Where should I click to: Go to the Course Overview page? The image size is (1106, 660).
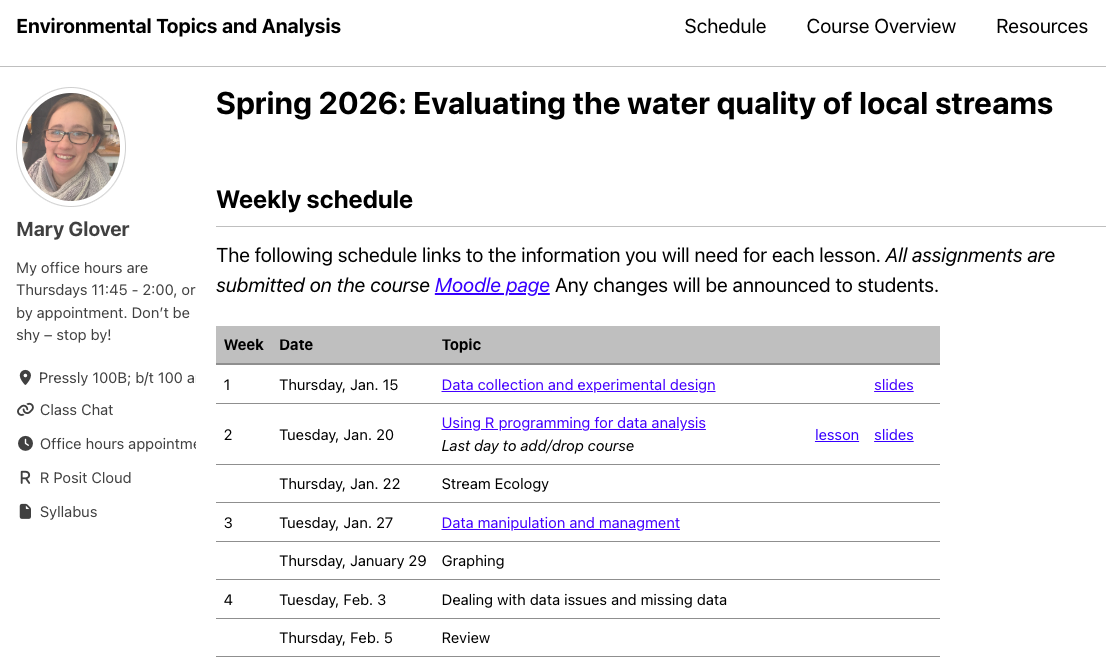[x=881, y=27]
